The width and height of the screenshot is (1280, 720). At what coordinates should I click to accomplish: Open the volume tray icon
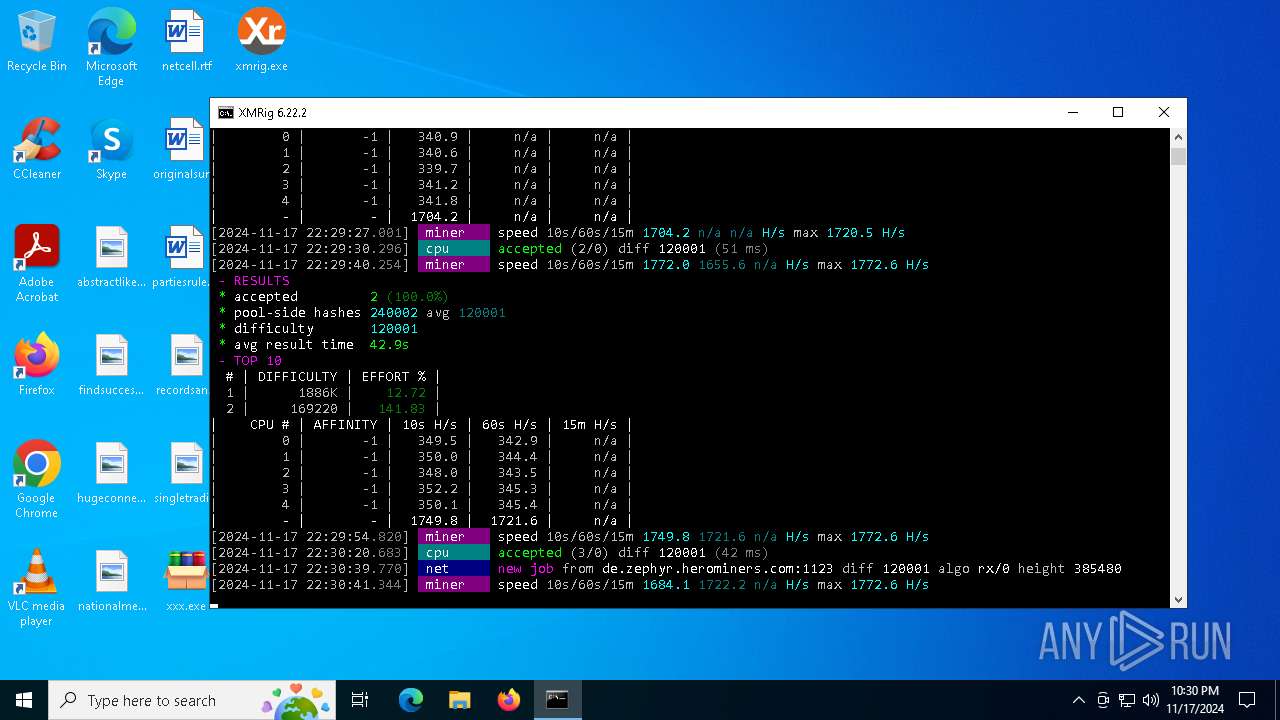[1151, 700]
